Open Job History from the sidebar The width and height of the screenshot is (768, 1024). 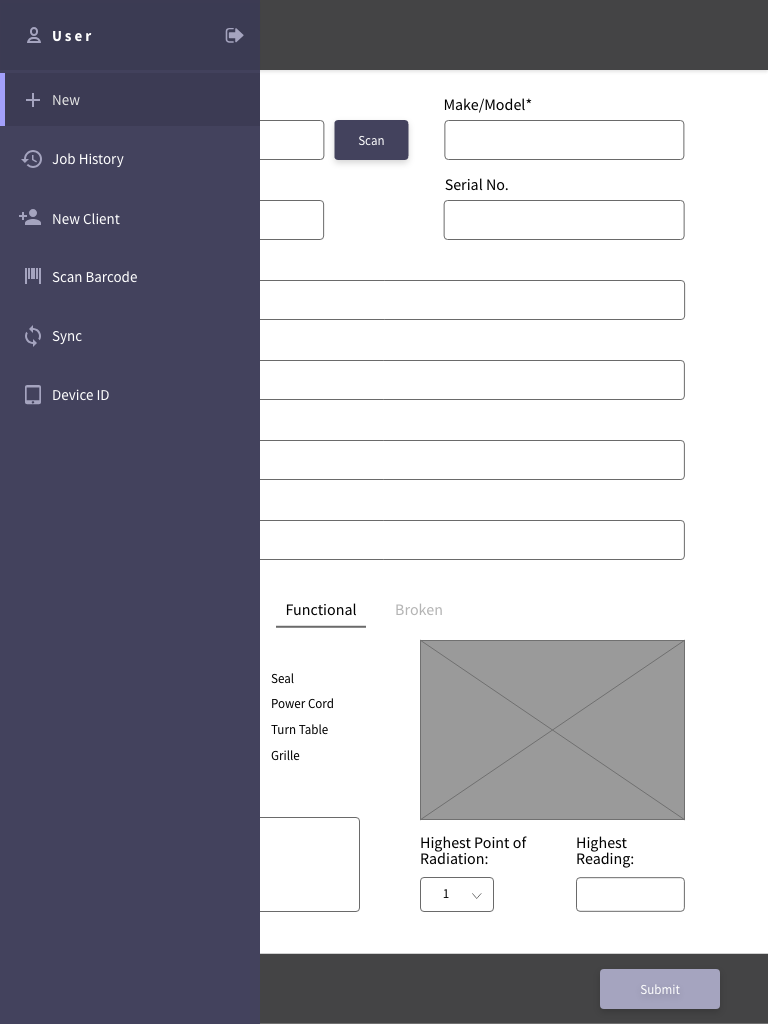(x=130, y=159)
